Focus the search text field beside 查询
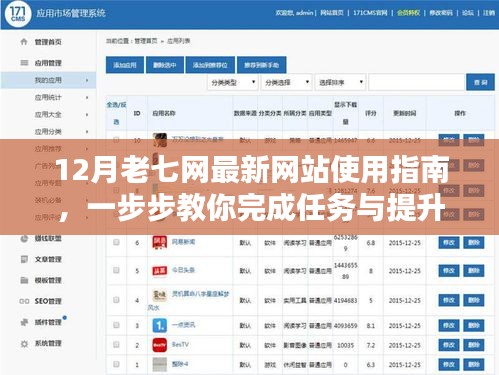 click(417, 82)
